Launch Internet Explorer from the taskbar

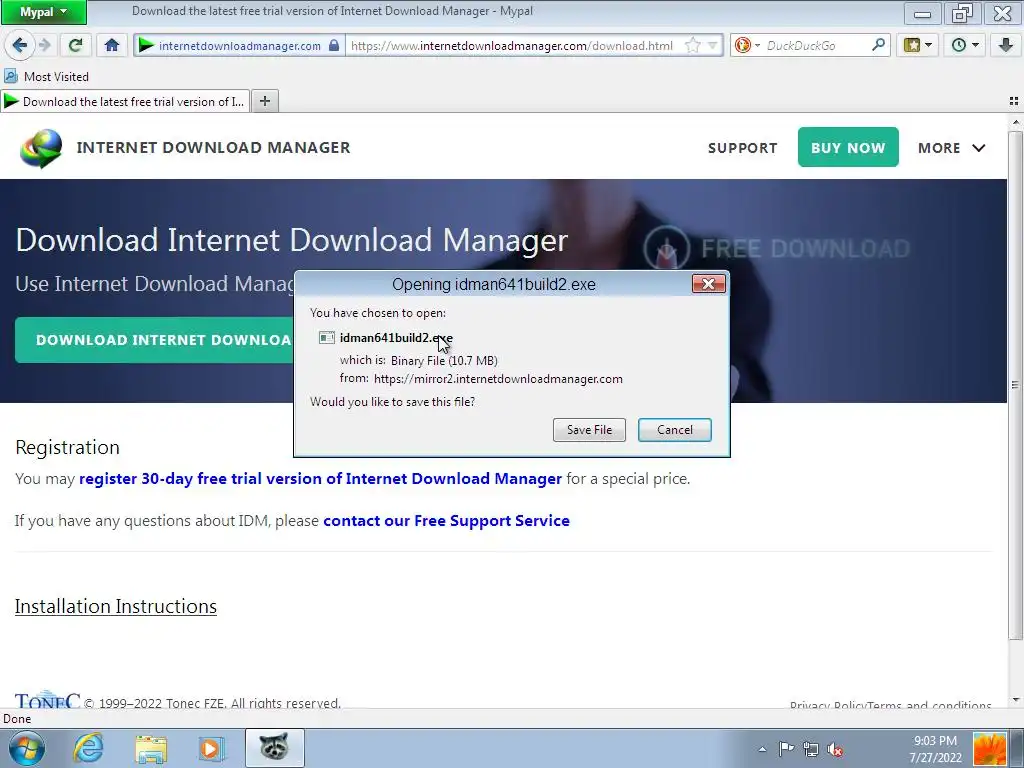88,748
